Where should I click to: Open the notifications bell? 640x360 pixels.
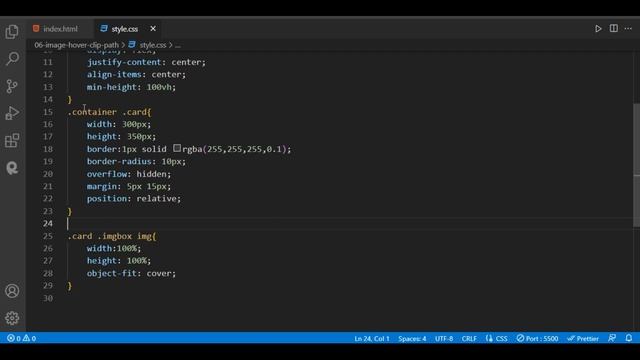coord(629,338)
